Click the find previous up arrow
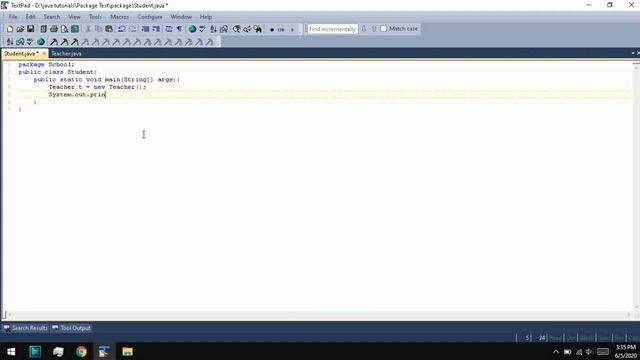 pyautogui.click(x=374, y=29)
